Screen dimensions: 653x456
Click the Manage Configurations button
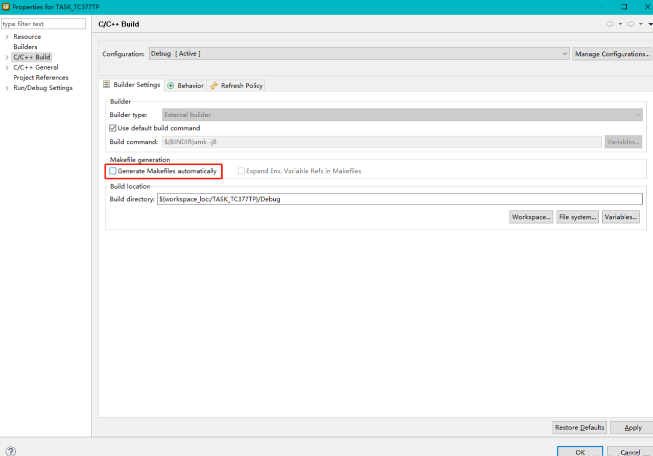click(x=613, y=53)
